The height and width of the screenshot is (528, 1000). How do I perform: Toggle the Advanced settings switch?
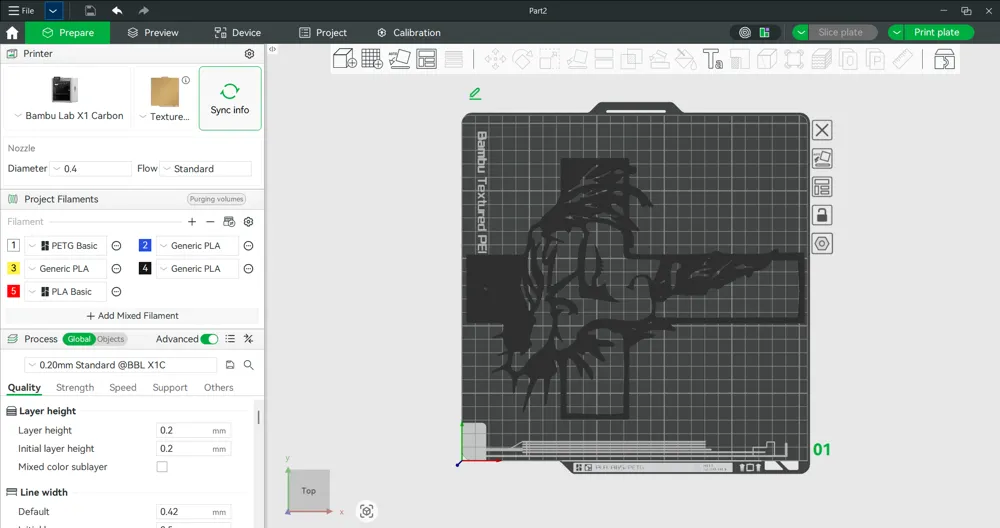click(x=209, y=339)
